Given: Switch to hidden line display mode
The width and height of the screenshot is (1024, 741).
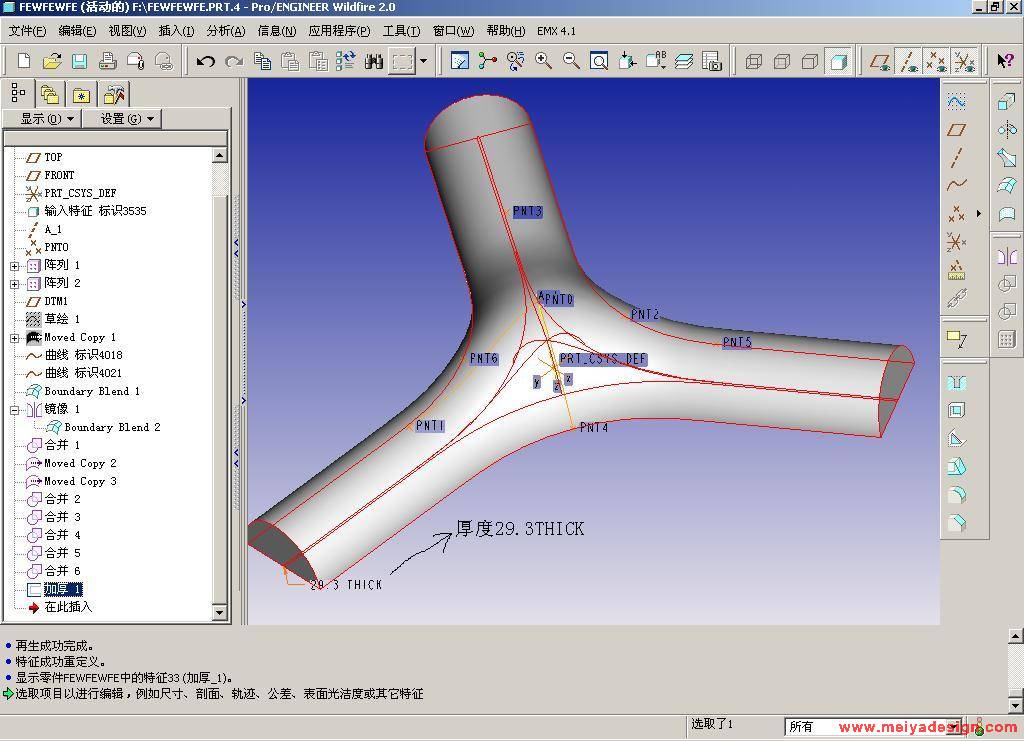Looking at the screenshot, I should tap(782, 61).
